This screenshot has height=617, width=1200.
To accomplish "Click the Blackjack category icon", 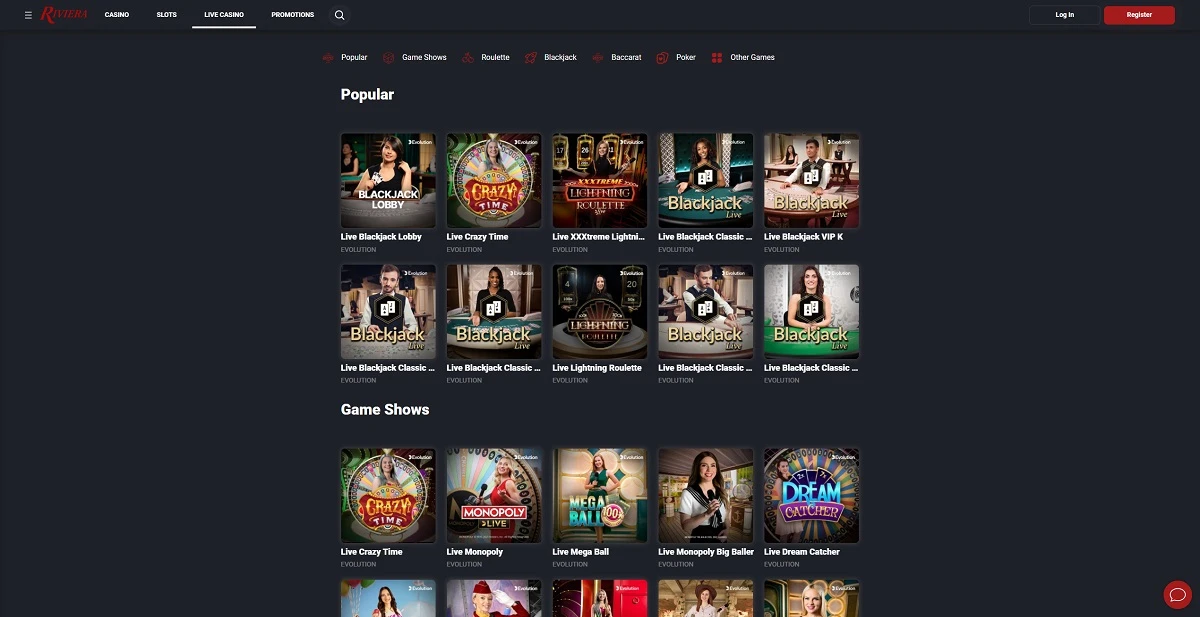I will [x=531, y=58].
